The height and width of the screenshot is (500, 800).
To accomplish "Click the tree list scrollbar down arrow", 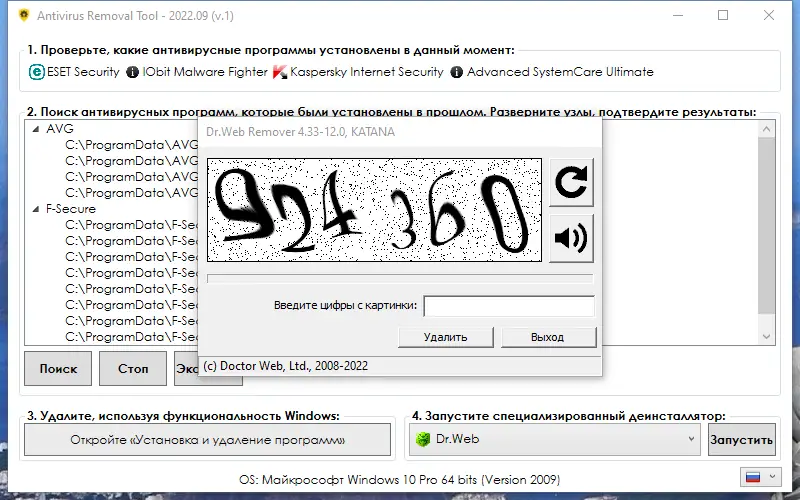I will [766, 336].
